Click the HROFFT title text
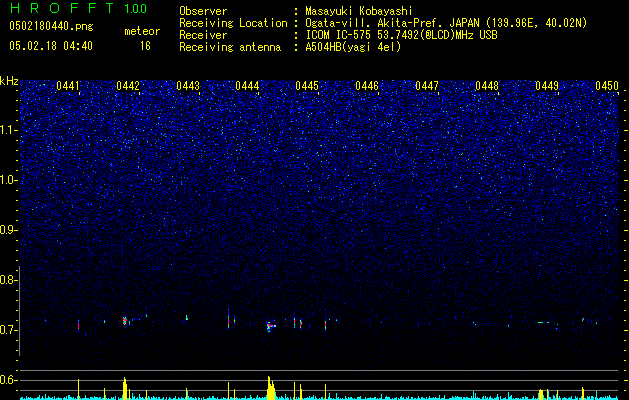Image resolution: width=629 pixels, height=400 pixels. tap(62, 8)
